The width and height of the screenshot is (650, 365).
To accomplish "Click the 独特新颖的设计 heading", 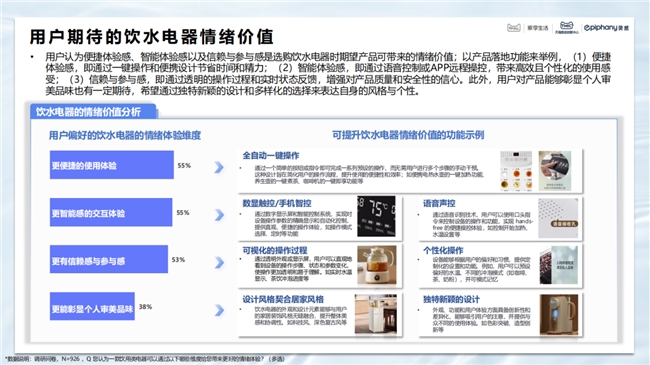I will (451, 299).
